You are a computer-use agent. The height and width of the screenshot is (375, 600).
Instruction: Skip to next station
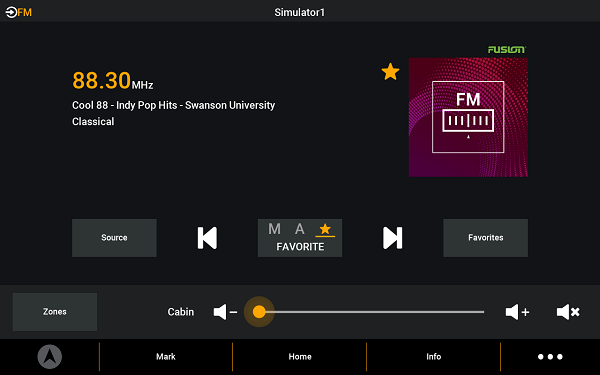coord(393,238)
